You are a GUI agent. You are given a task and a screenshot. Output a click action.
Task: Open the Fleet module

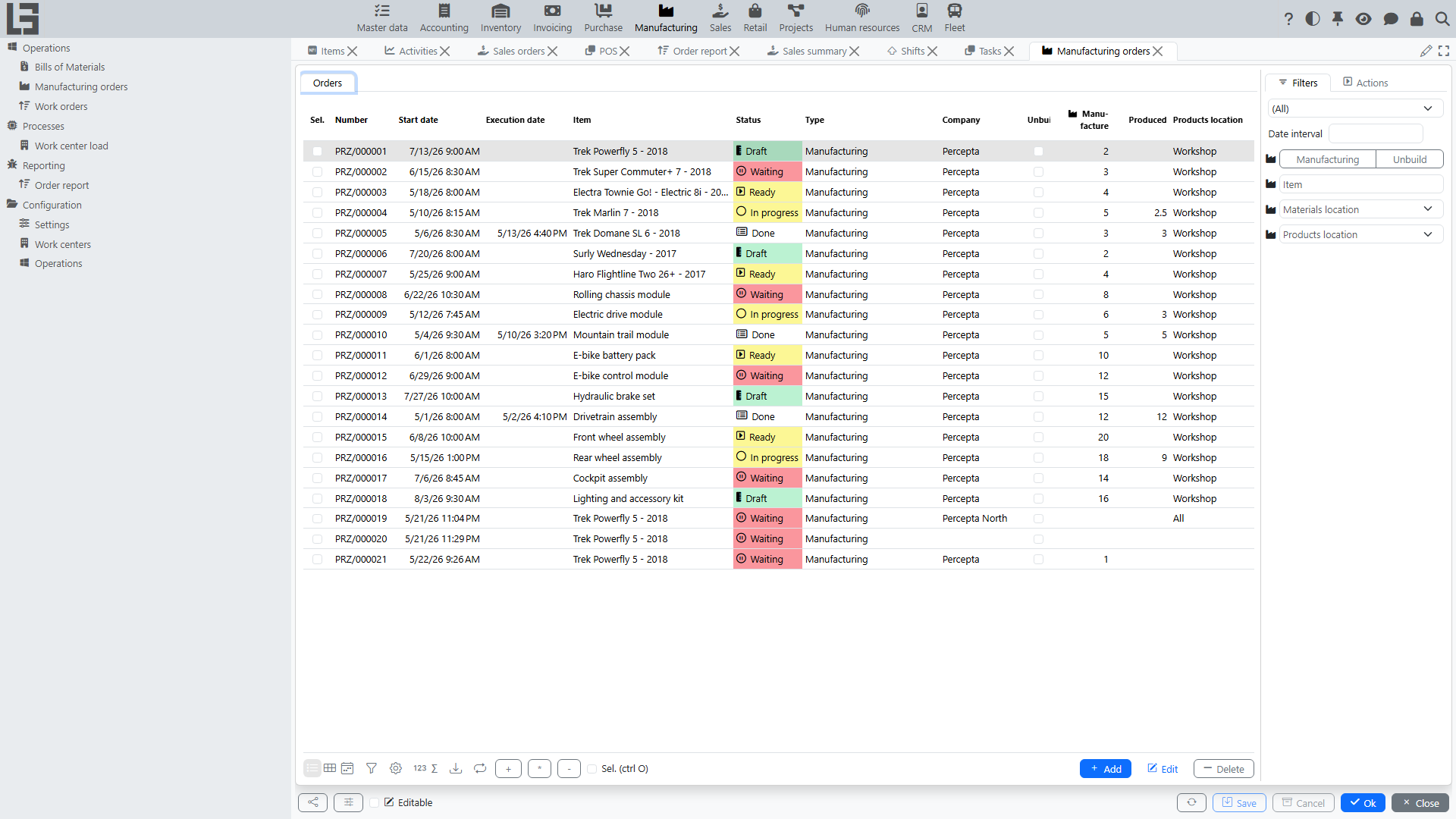point(955,18)
